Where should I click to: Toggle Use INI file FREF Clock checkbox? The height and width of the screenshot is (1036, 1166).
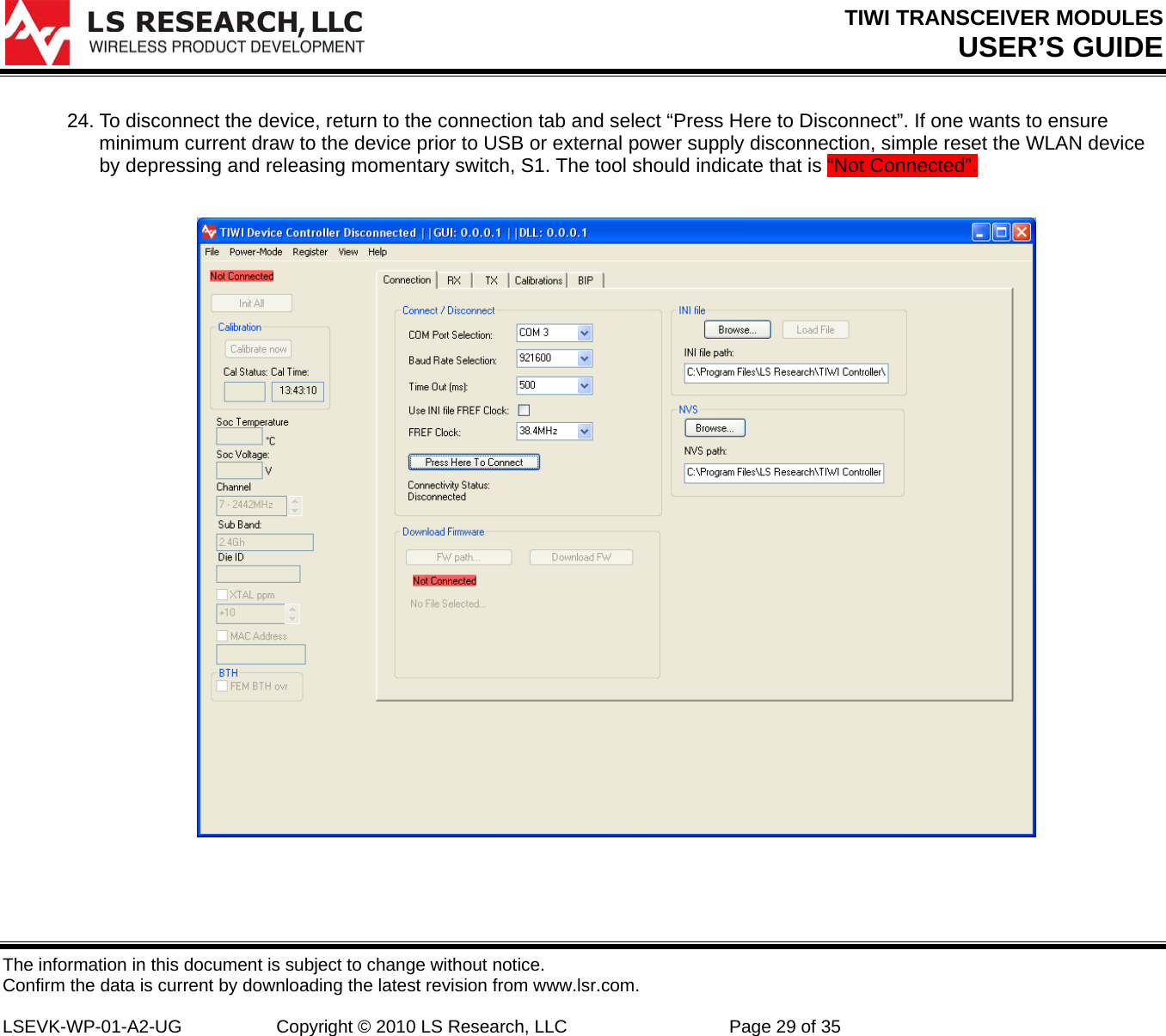tap(524, 410)
